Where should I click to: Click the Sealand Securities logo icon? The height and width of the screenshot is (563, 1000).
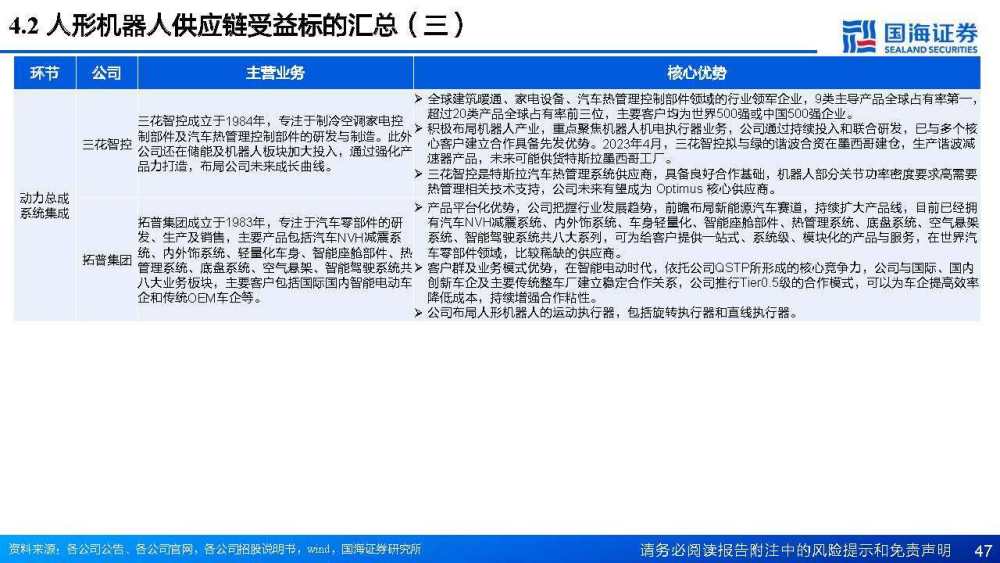(x=859, y=36)
